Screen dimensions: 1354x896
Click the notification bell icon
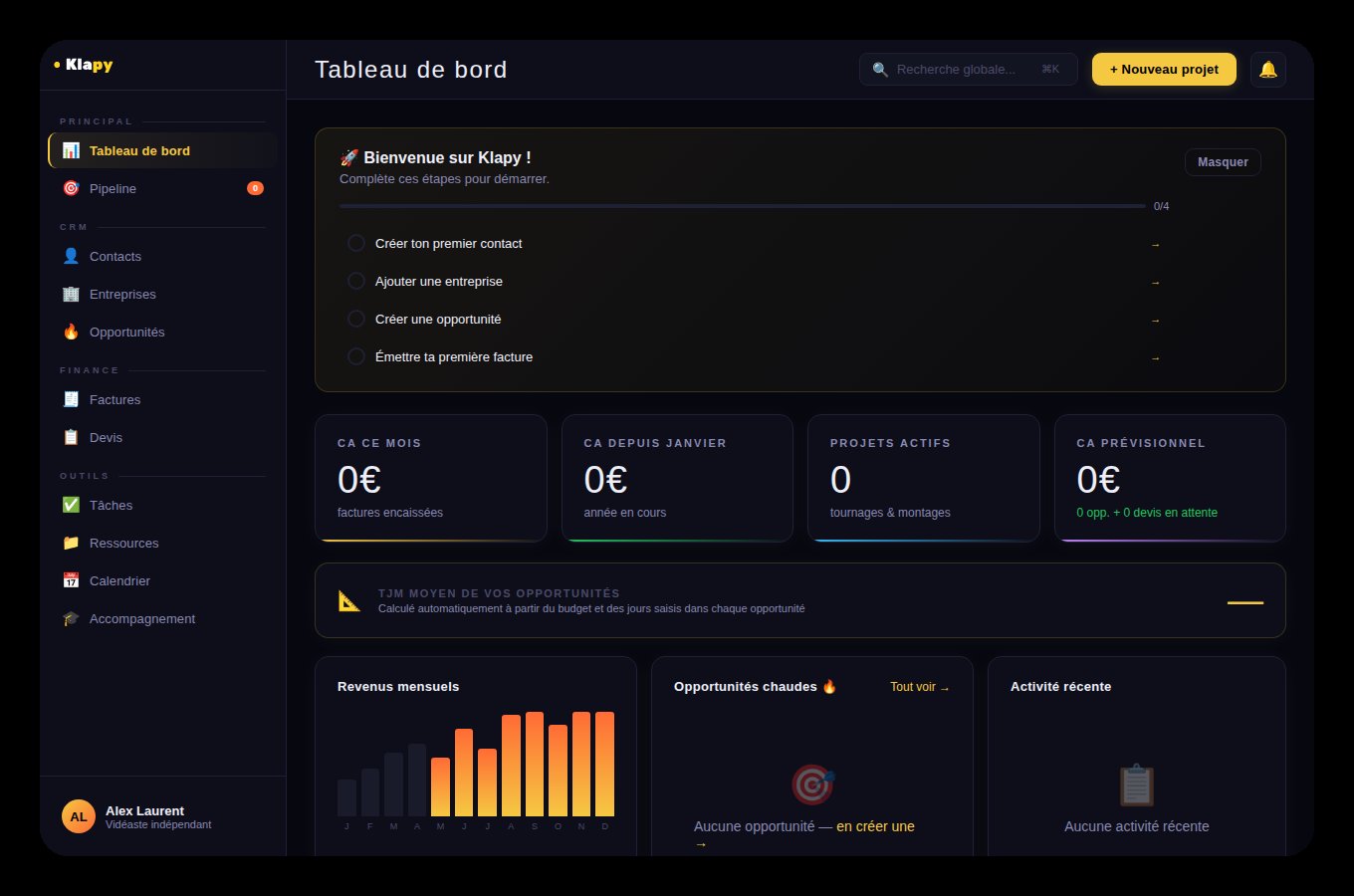tap(1267, 69)
